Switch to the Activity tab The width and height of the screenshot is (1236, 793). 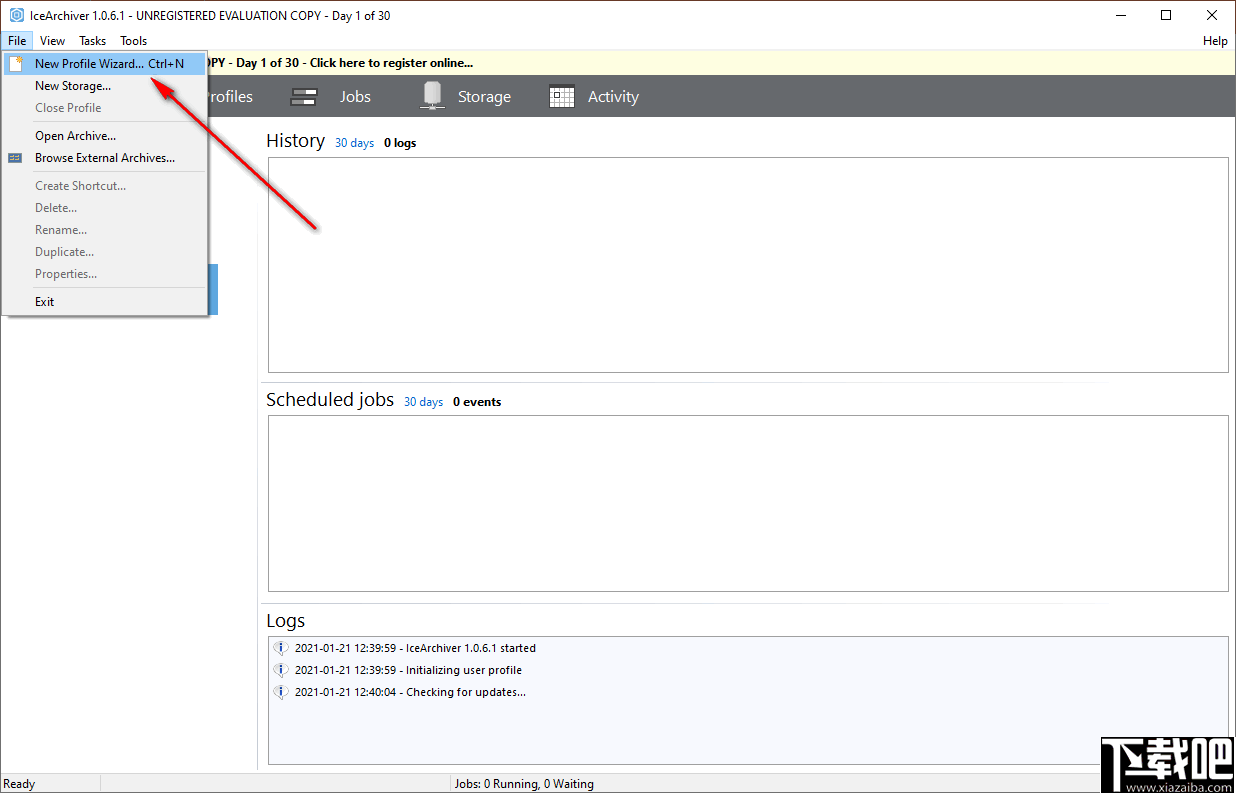click(613, 97)
